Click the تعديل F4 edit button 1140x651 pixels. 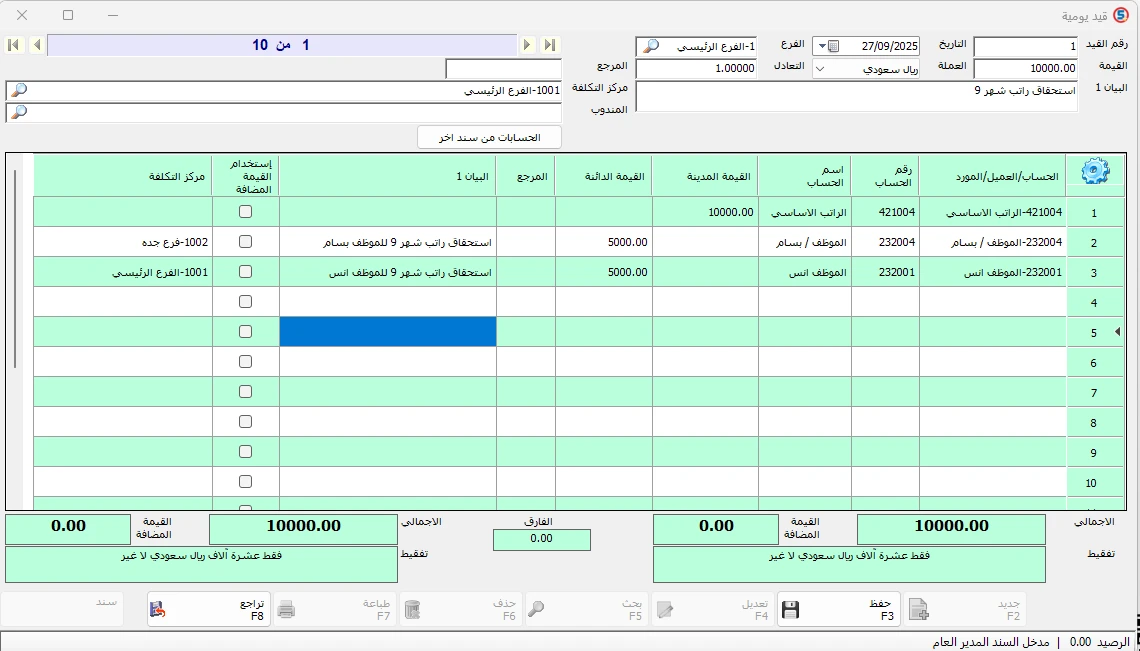pyautogui.click(x=712, y=609)
